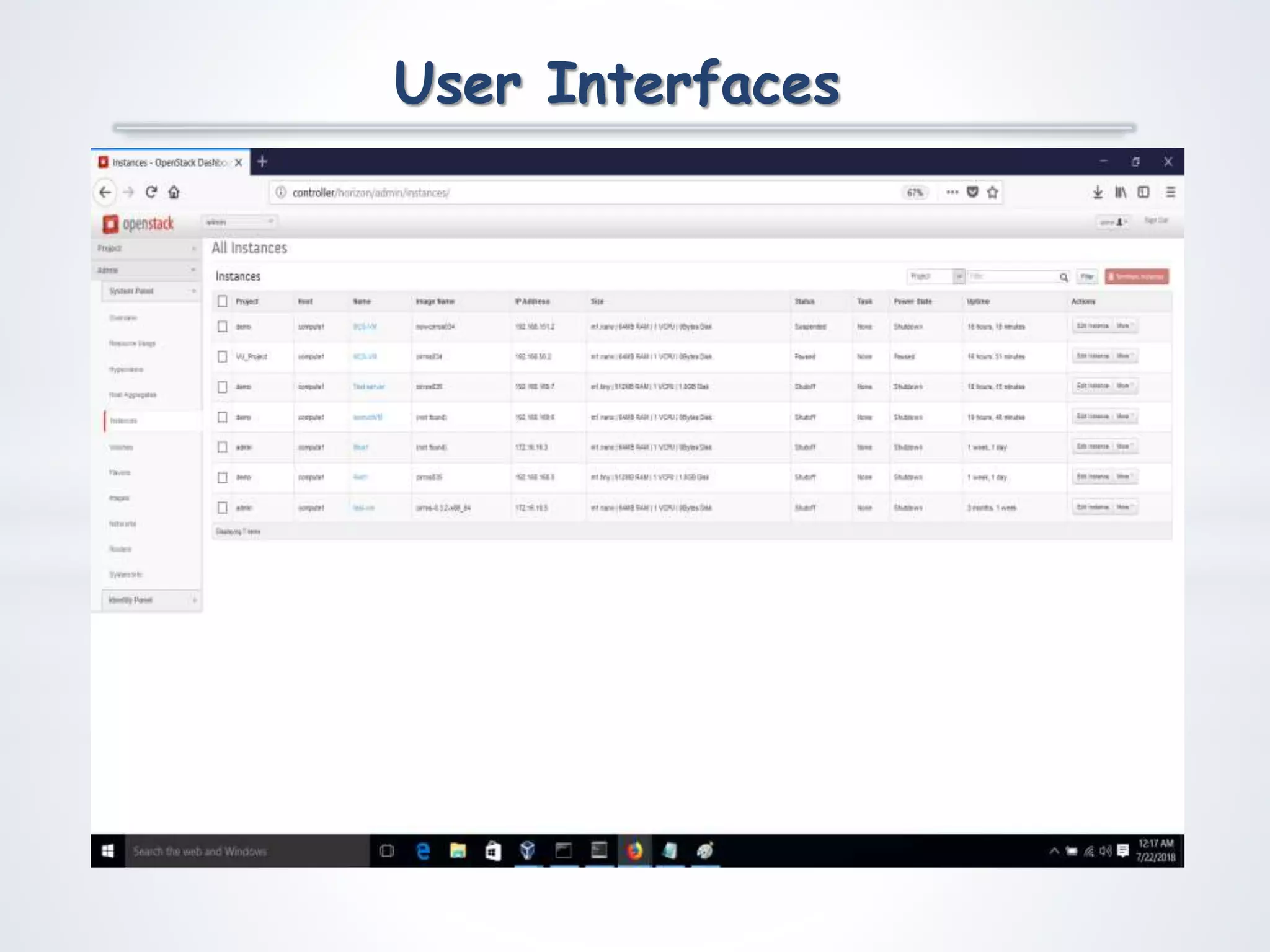
Task: Open the Project filter dropdown
Action: coord(936,276)
